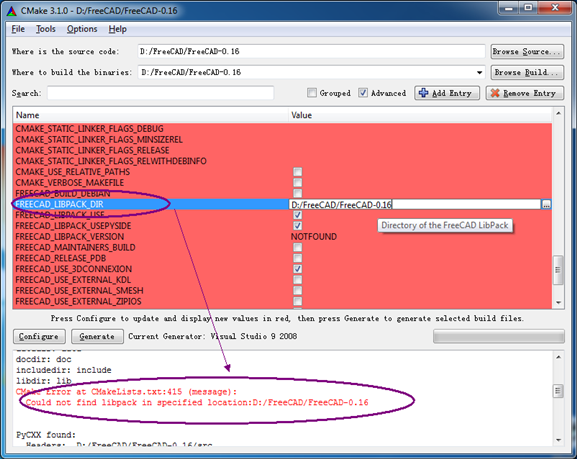Select the FREECAD_LIBPACK_DIR entry
Screen dimensions: 577x459
click(x=60, y=204)
